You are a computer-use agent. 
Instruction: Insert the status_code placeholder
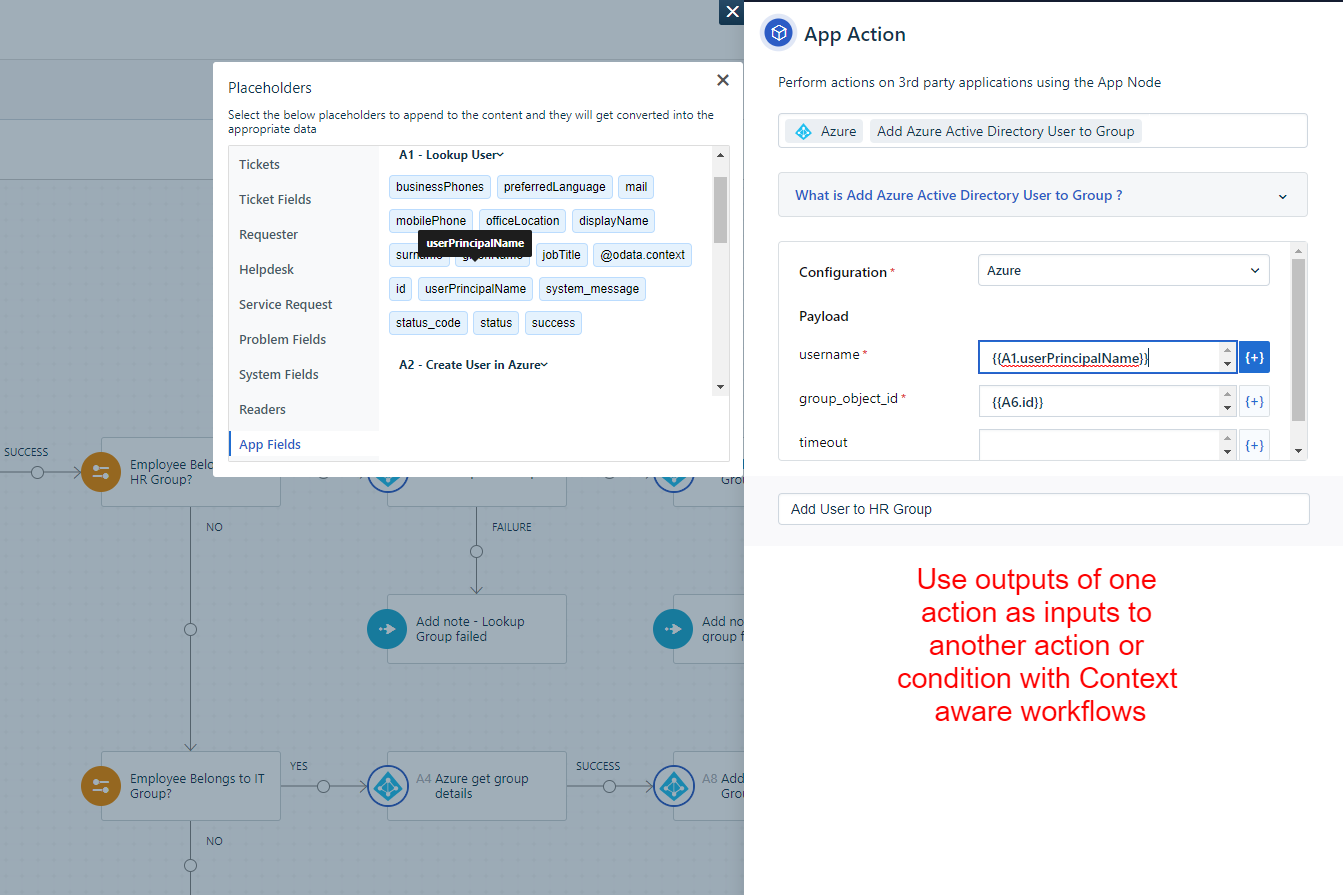point(428,323)
